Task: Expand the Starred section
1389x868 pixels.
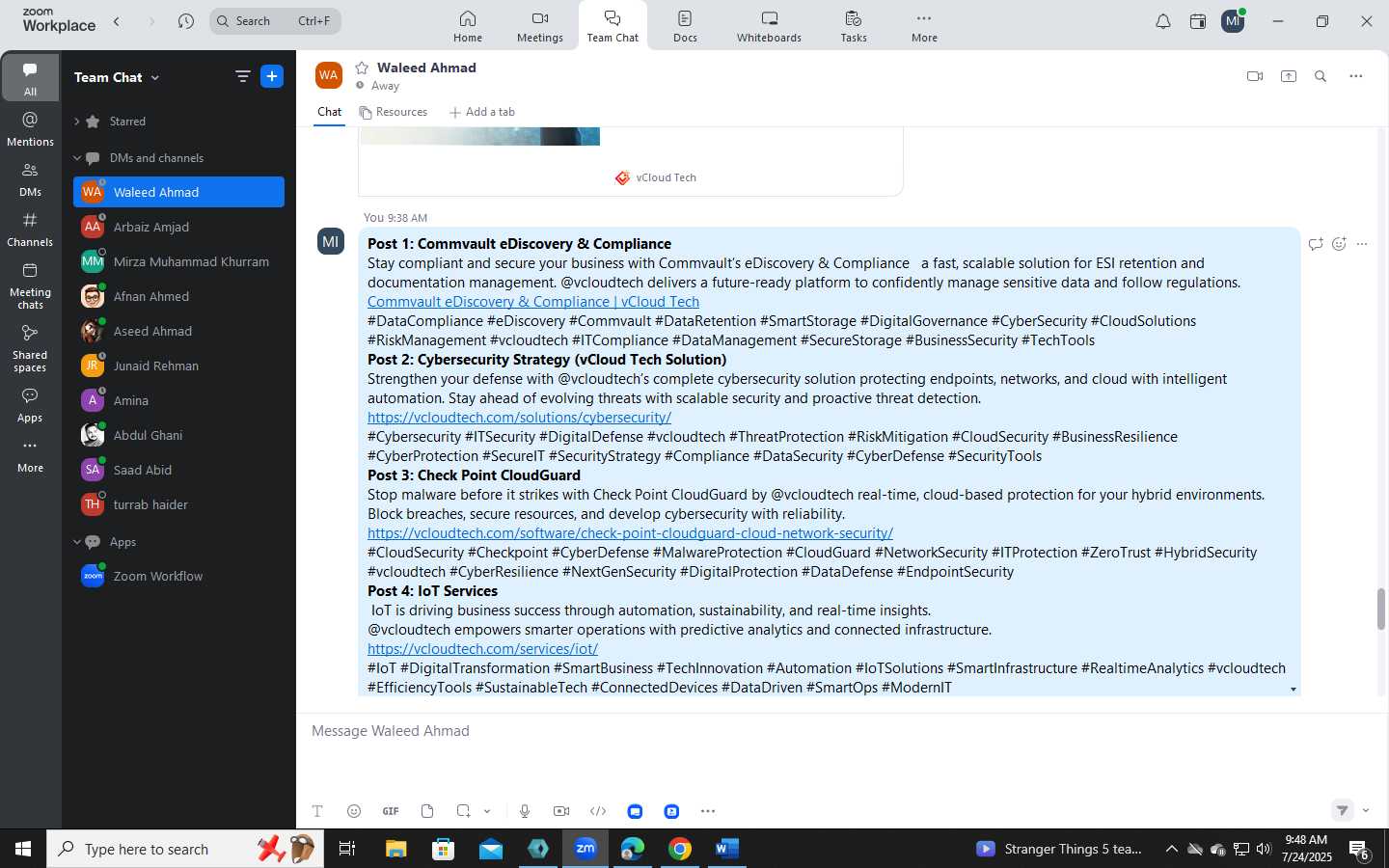Action: (x=76, y=122)
